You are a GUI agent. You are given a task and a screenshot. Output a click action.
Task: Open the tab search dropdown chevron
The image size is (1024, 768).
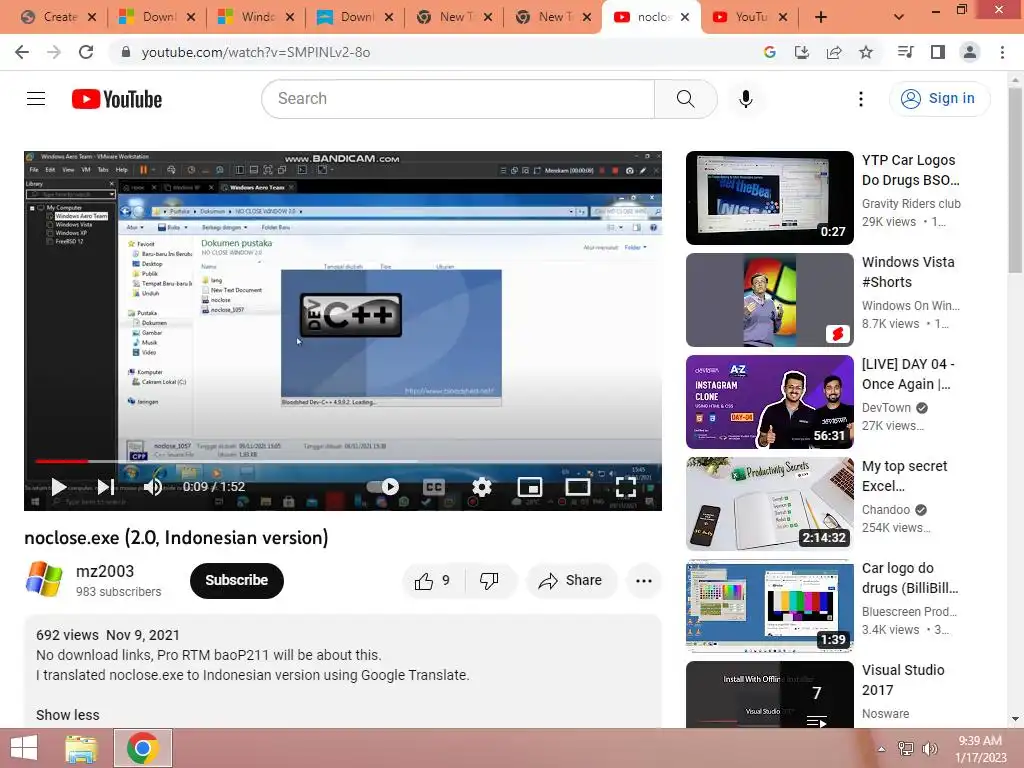click(x=899, y=17)
